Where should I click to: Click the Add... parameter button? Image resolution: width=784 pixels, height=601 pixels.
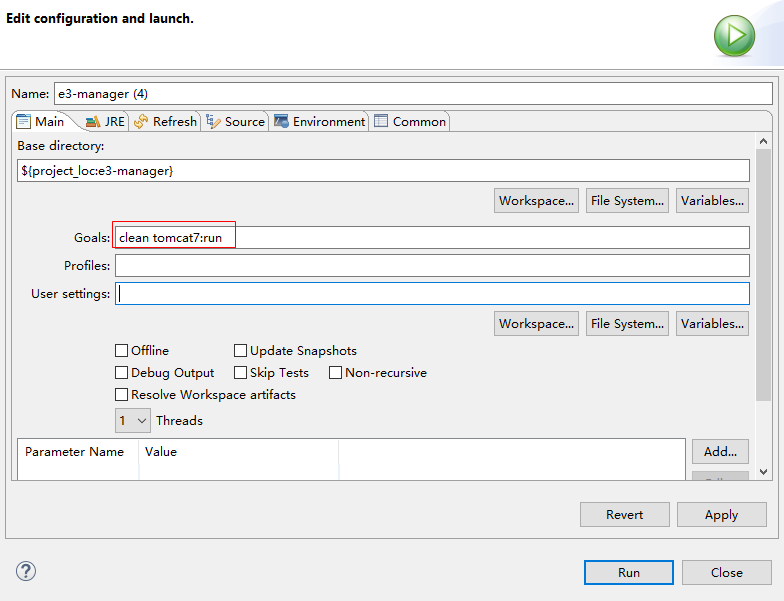point(720,452)
